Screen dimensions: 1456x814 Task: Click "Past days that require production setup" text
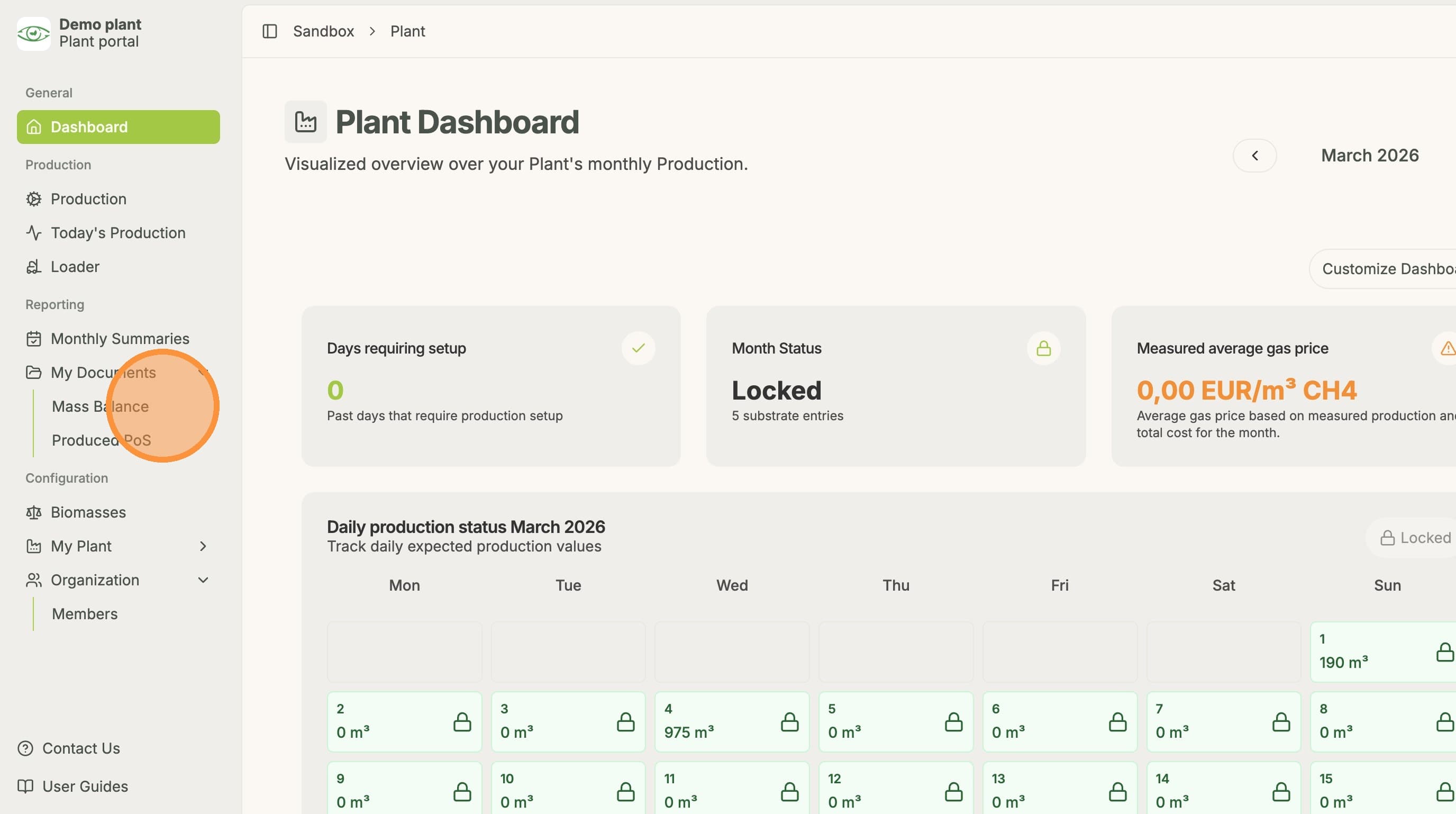445,415
